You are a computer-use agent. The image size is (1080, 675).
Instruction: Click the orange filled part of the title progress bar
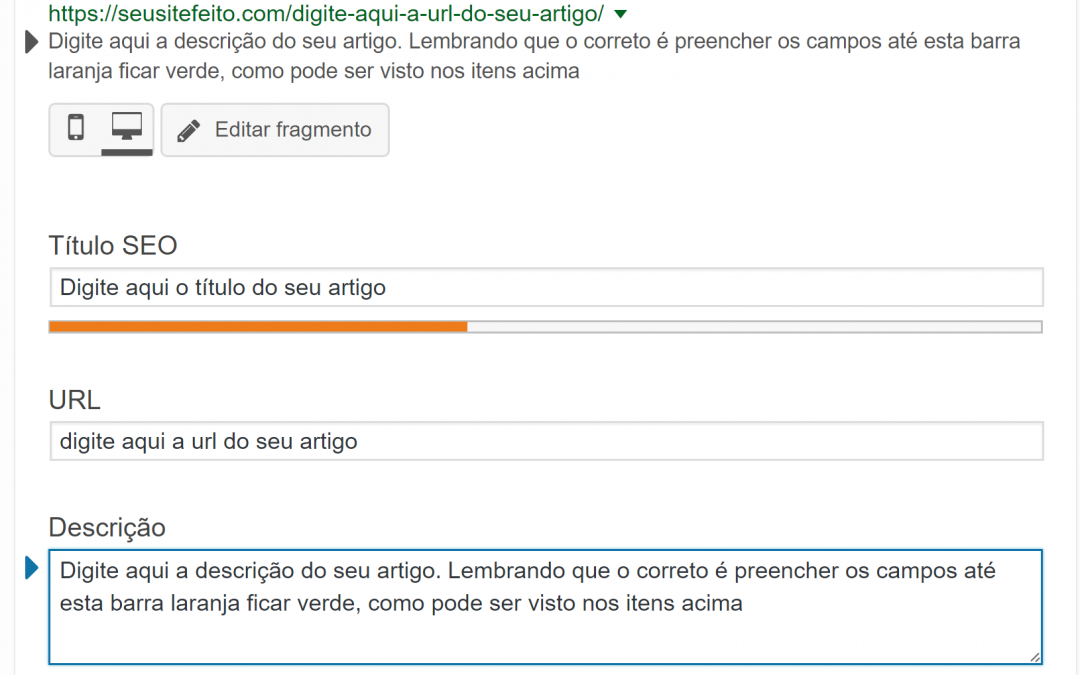click(x=258, y=326)
